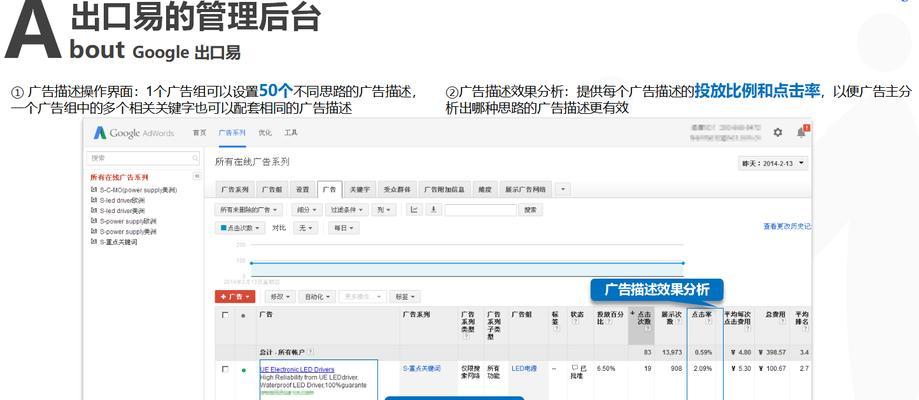
Task: Click the magnifier icon in sidebar search
Action: (195, 158)
